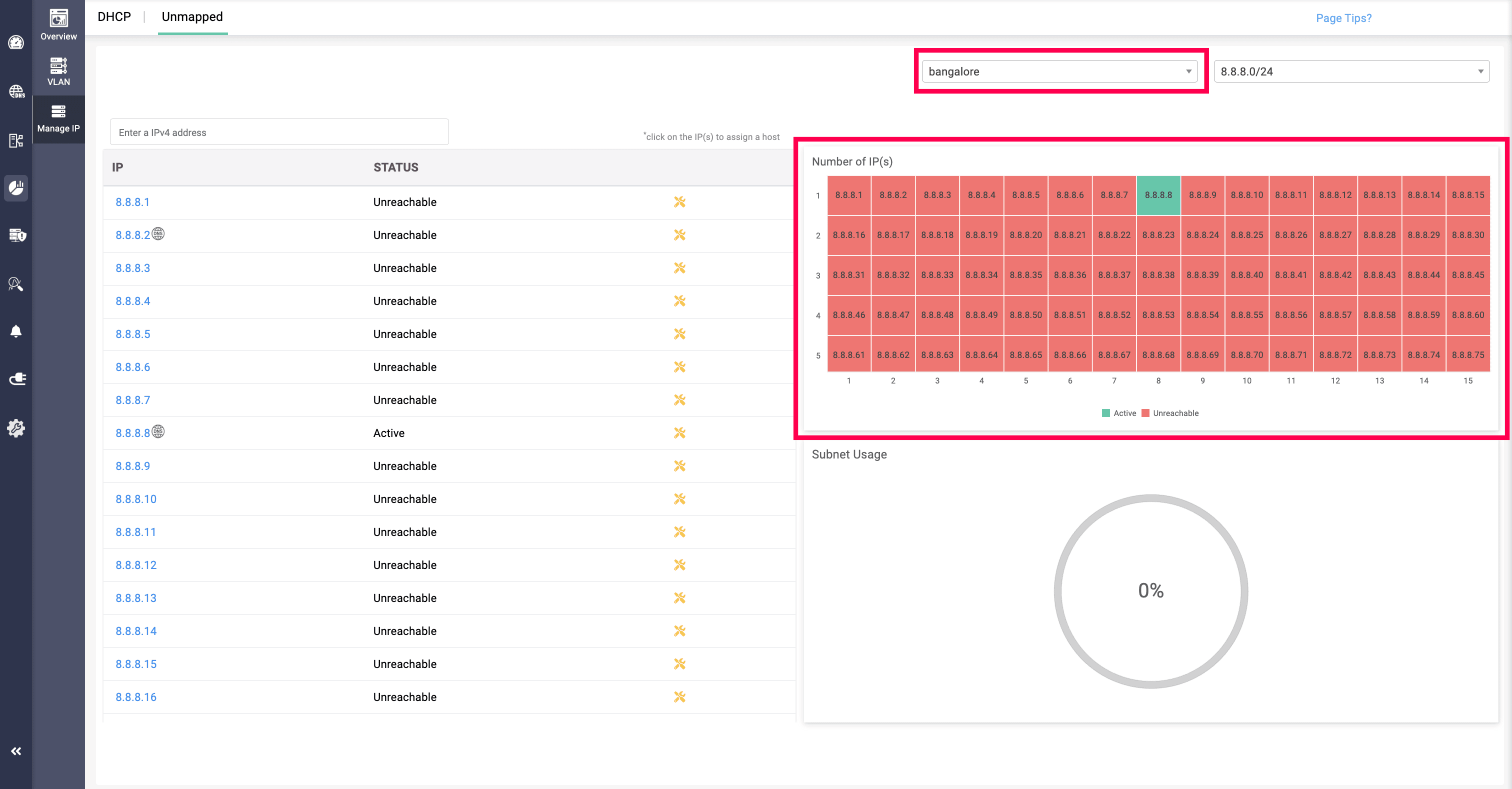
Task: Click the DNS globe icon in sidebar
Action: (x=16, y=91)
